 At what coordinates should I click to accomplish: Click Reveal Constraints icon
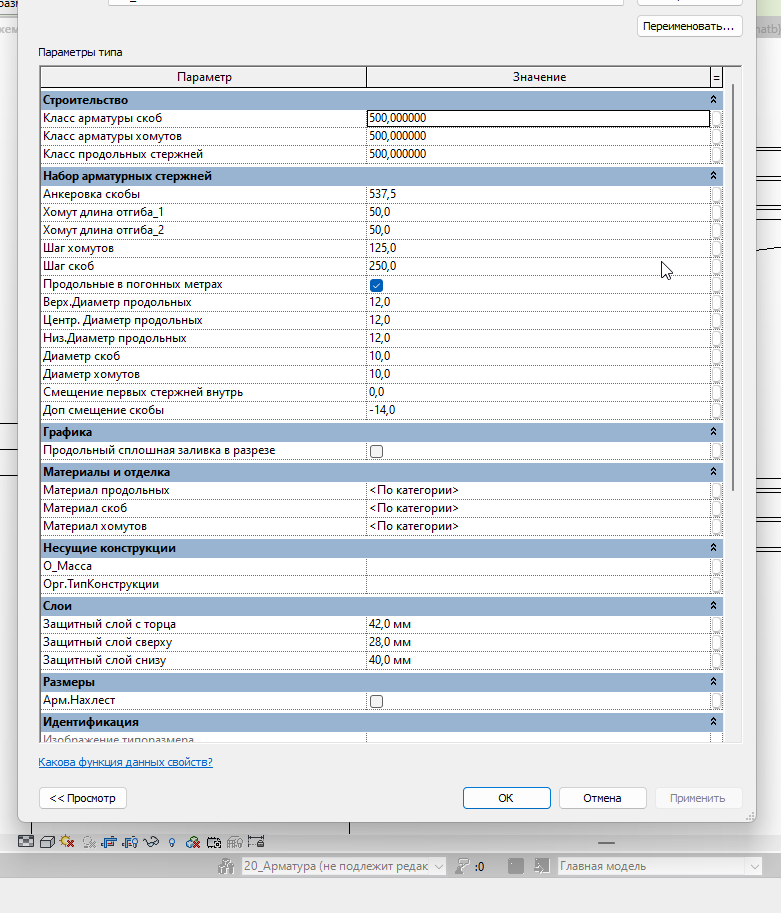point(256,841)
